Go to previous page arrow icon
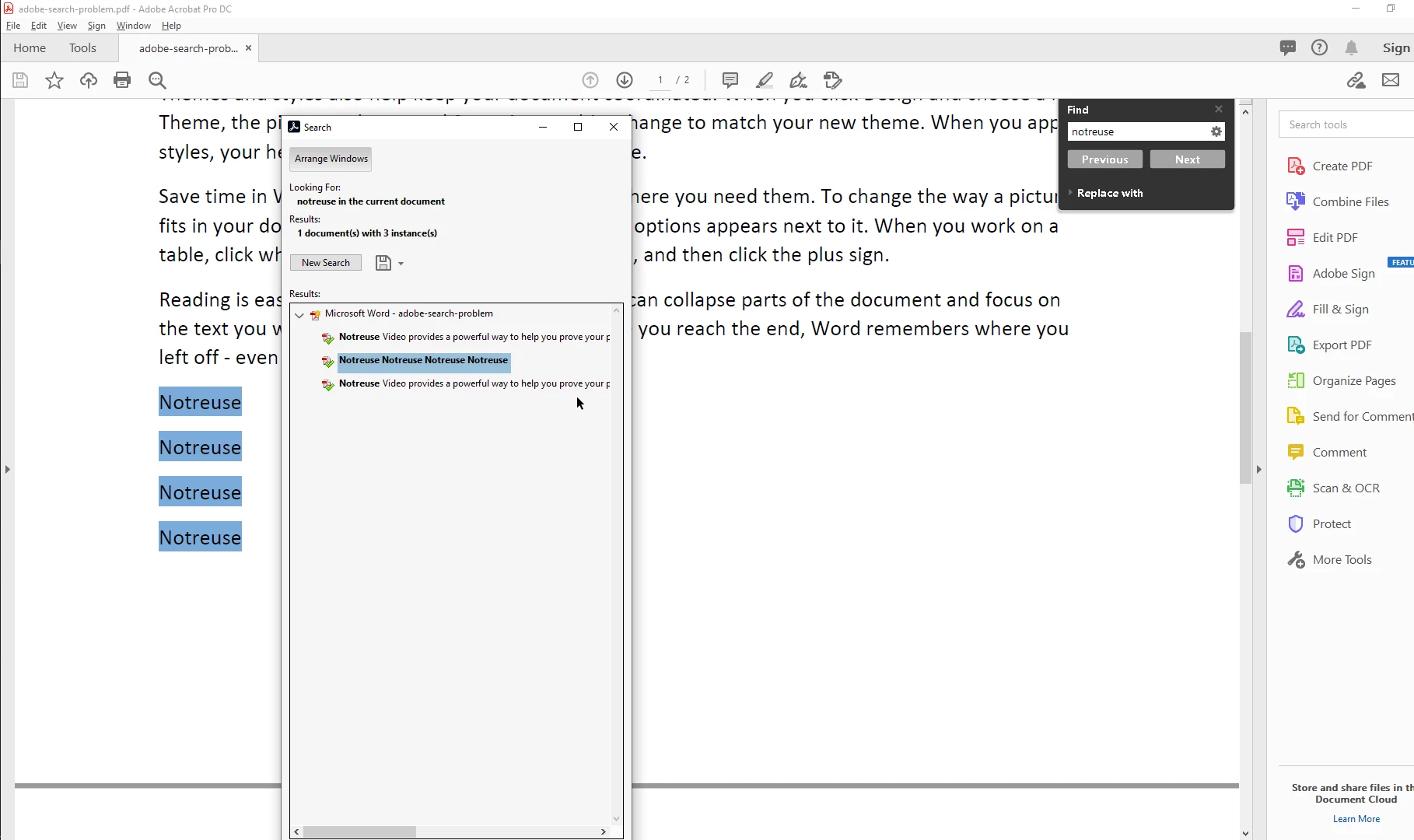Viewport: 1414px width, 840px height. [x=590, y=80]
